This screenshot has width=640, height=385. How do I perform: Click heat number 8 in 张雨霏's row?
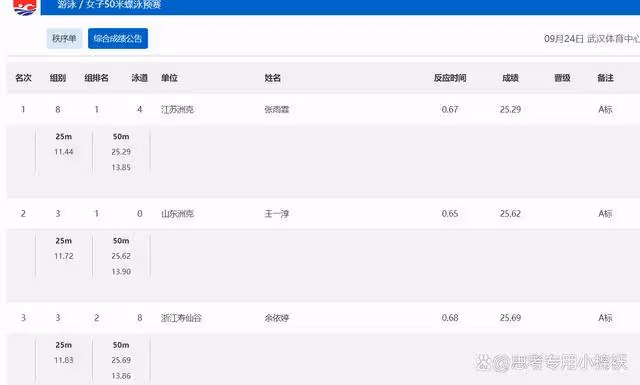58,109
